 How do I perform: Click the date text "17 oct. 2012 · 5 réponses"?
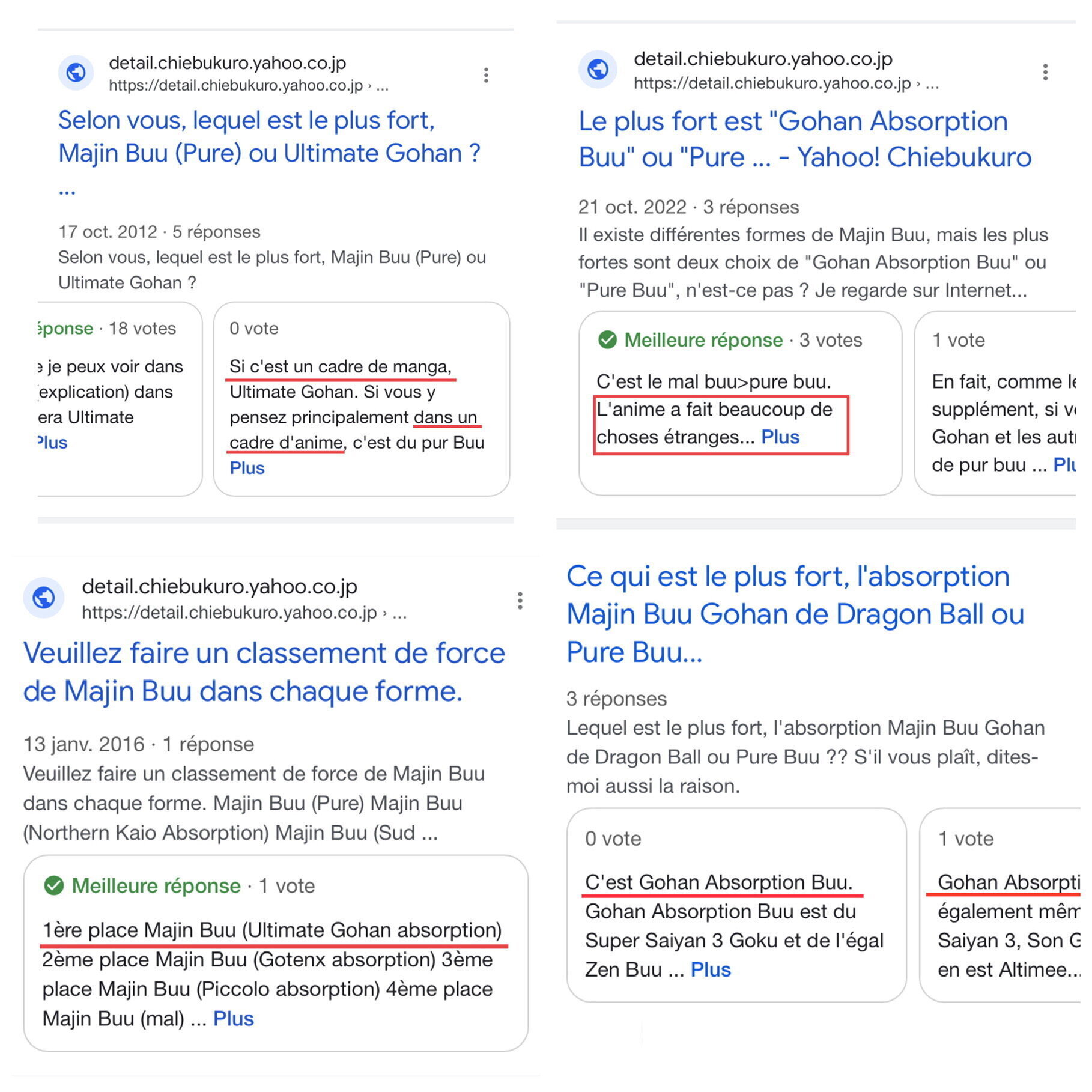pyautogui.click(x=159, y=232)
